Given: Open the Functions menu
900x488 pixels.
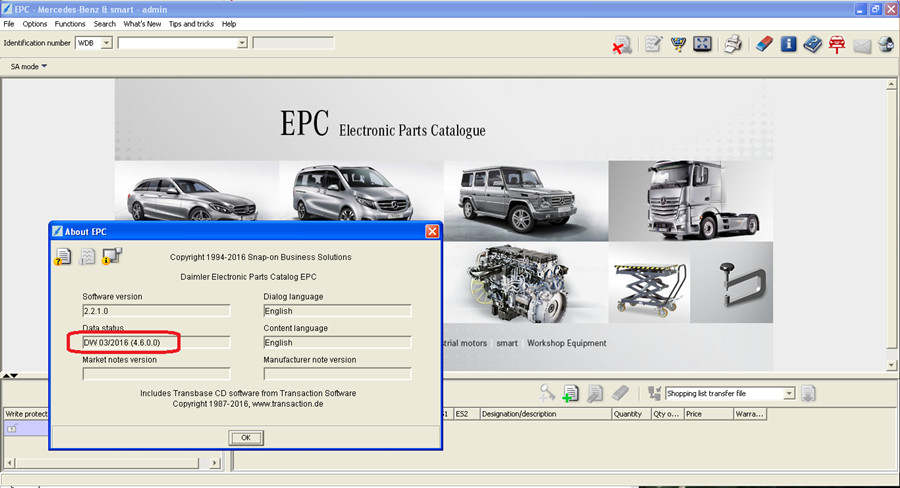Looking at the screenshot, I should 69,24.
